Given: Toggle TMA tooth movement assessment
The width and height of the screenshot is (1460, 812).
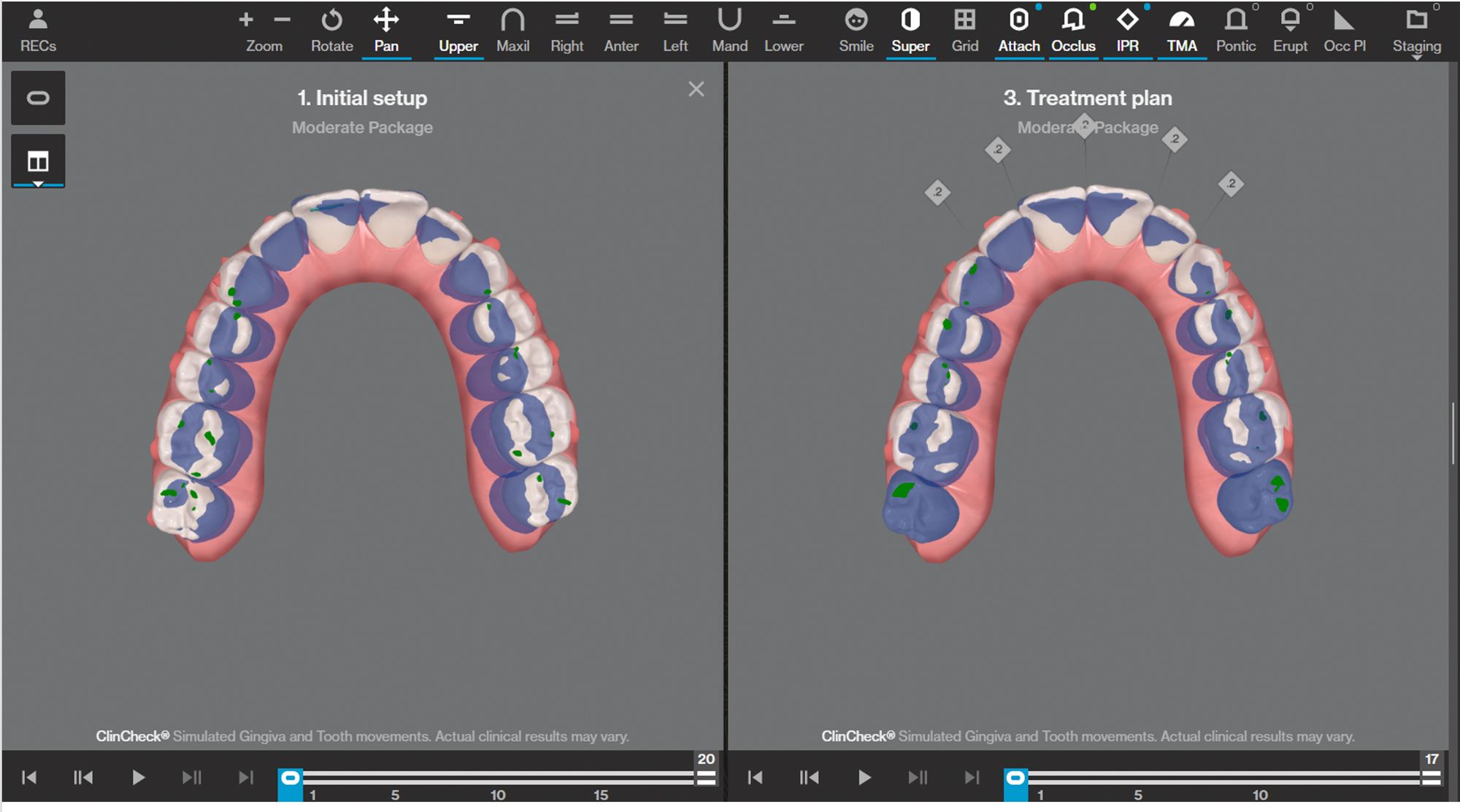Looking at the screenshot, I should coord(1182,31).
